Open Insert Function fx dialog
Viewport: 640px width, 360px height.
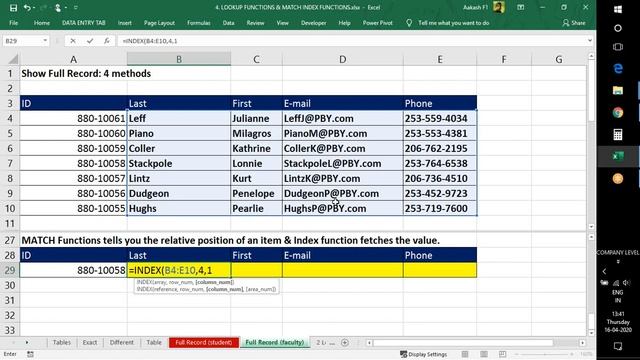coord(107,41)
